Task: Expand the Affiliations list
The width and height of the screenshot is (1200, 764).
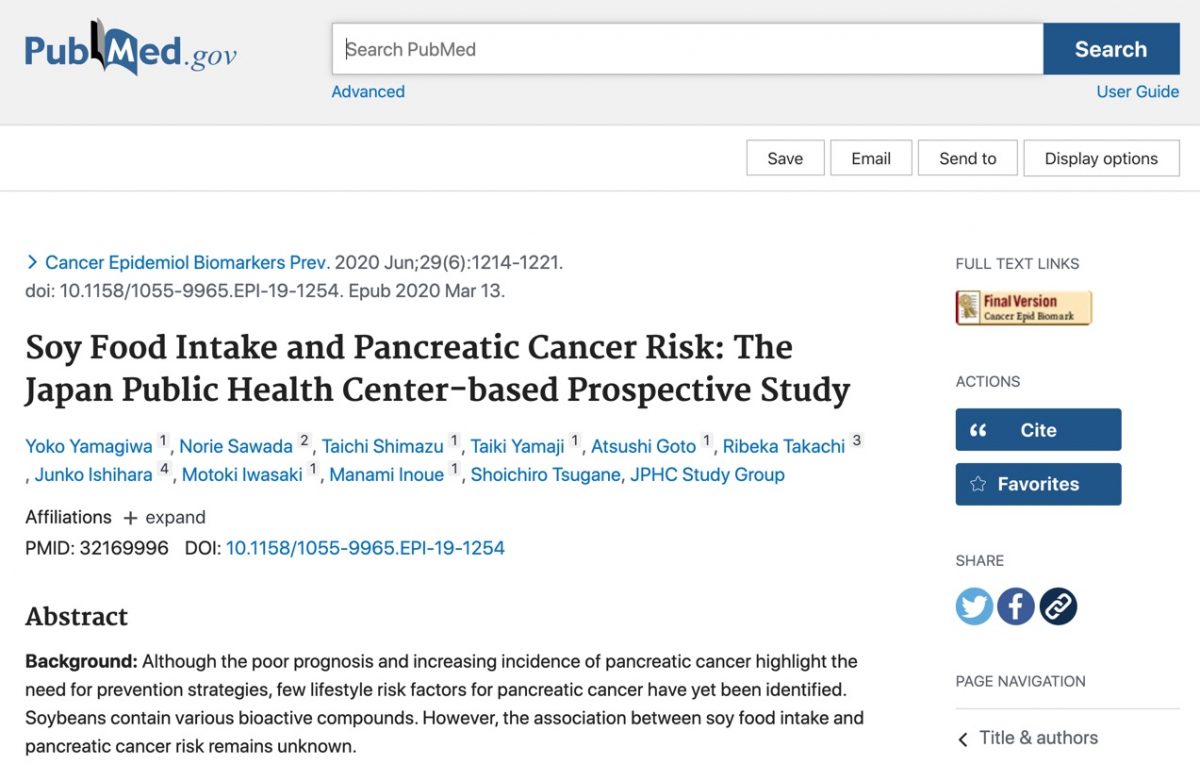Action: (164, 517)
